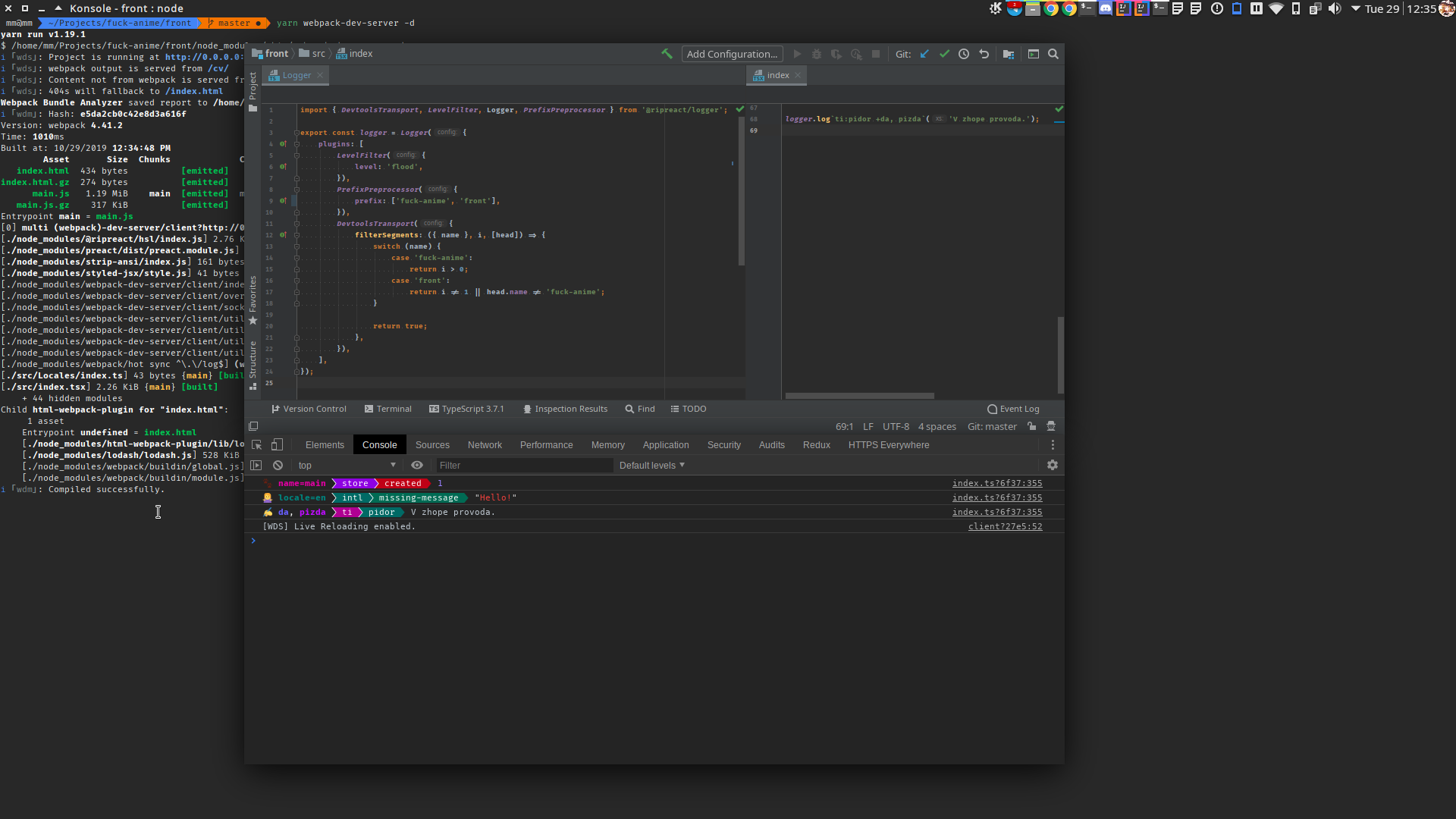Open DevTools console settings gear
The height and width of the screenshot is (819, 1456).
click(1053, 466)
